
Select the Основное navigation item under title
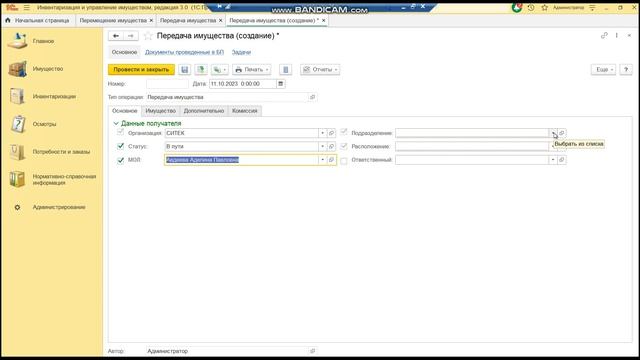pos(124,52)
